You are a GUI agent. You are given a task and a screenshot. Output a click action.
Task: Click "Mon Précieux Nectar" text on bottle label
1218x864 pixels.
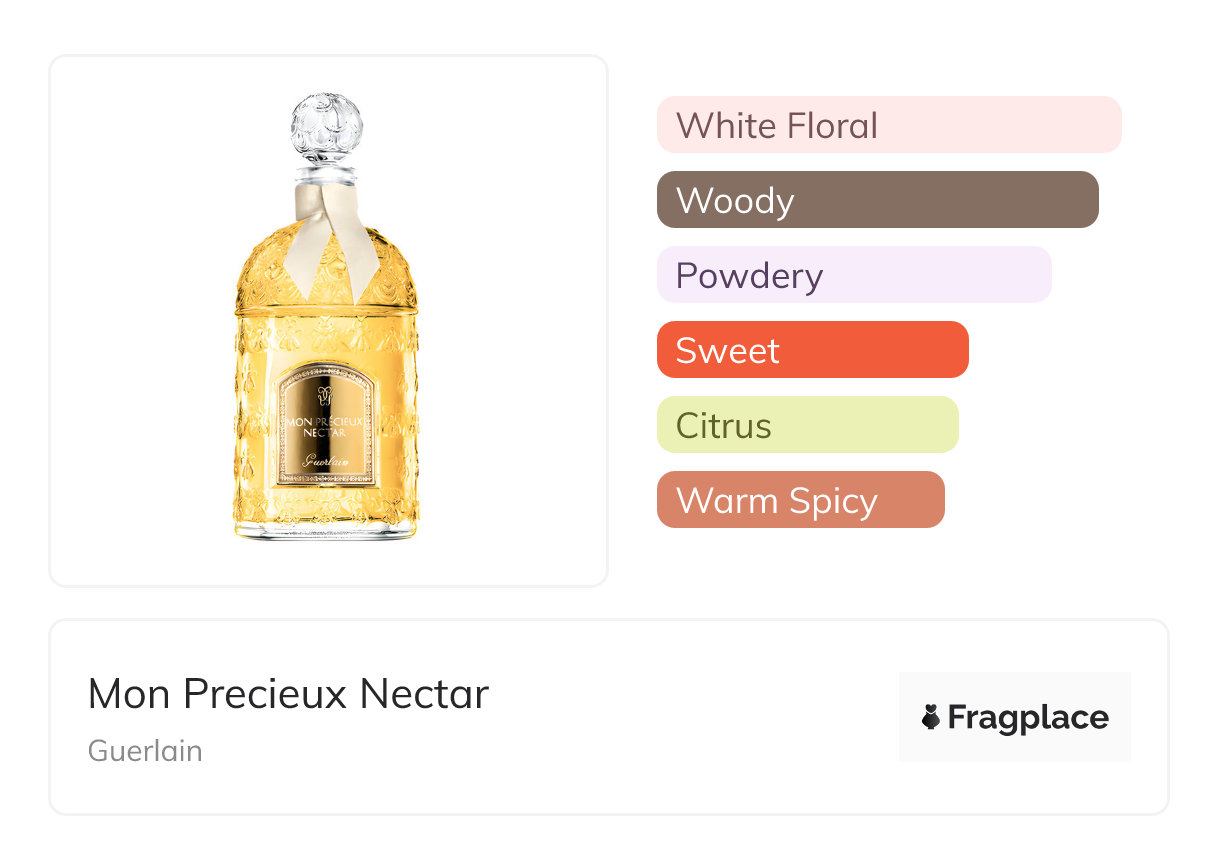325,426
